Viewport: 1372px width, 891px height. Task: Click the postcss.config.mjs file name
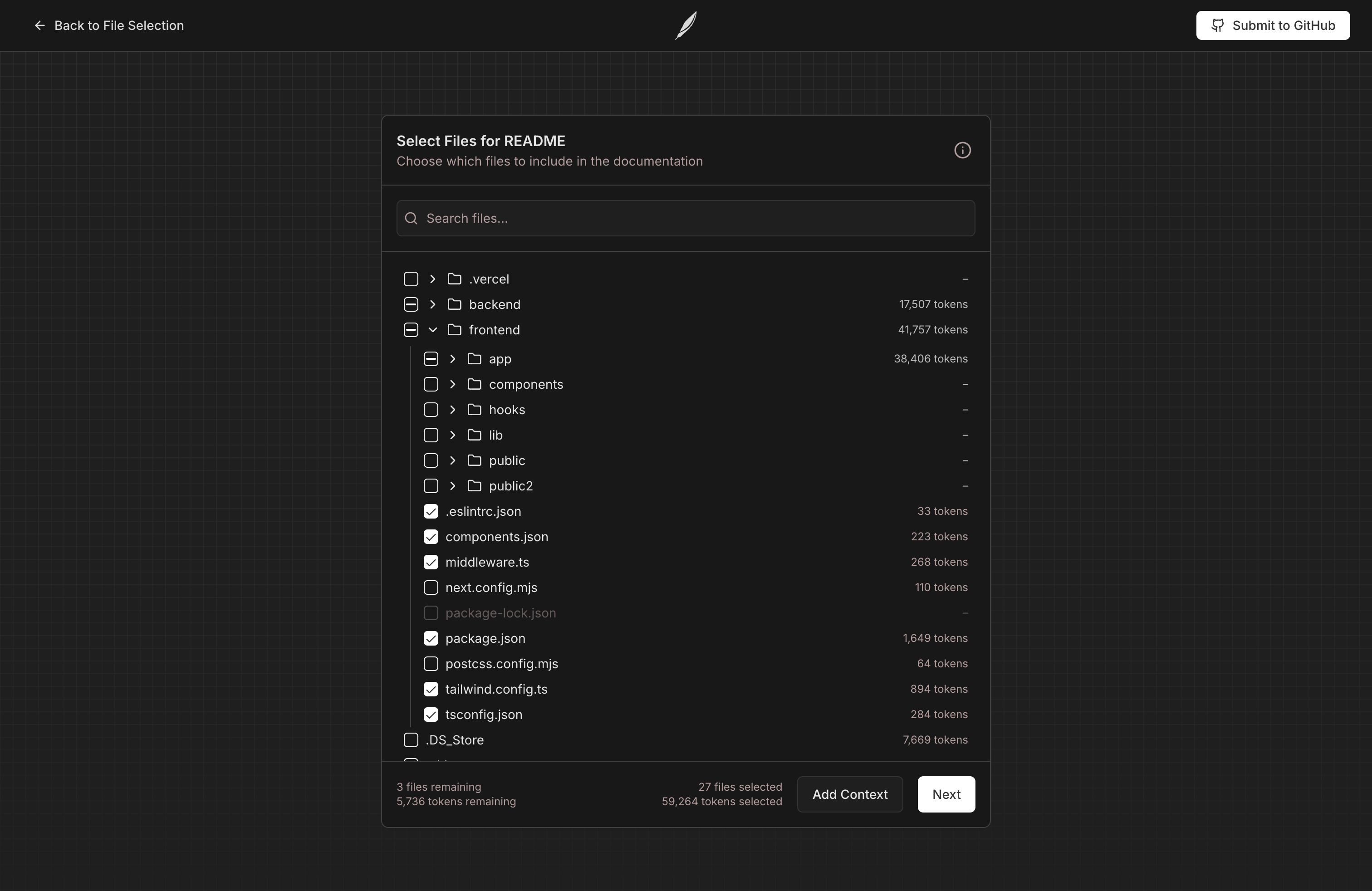click(x=501, y=664)
